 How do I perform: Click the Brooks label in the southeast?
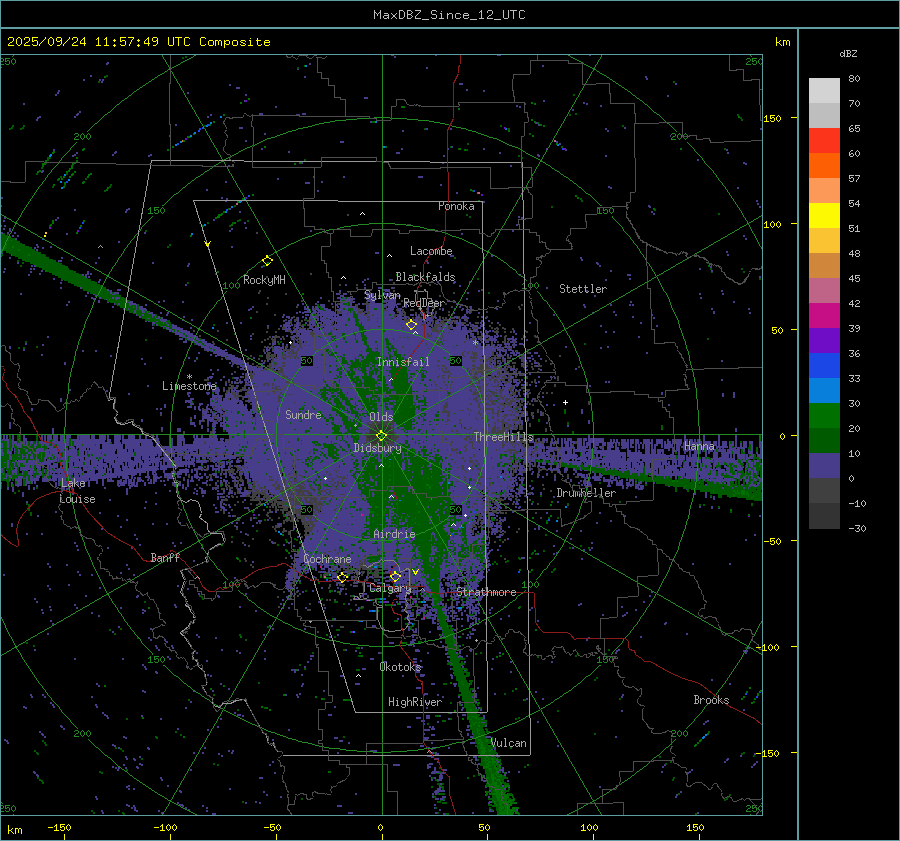pyautogui.click(x=711, y=700)
